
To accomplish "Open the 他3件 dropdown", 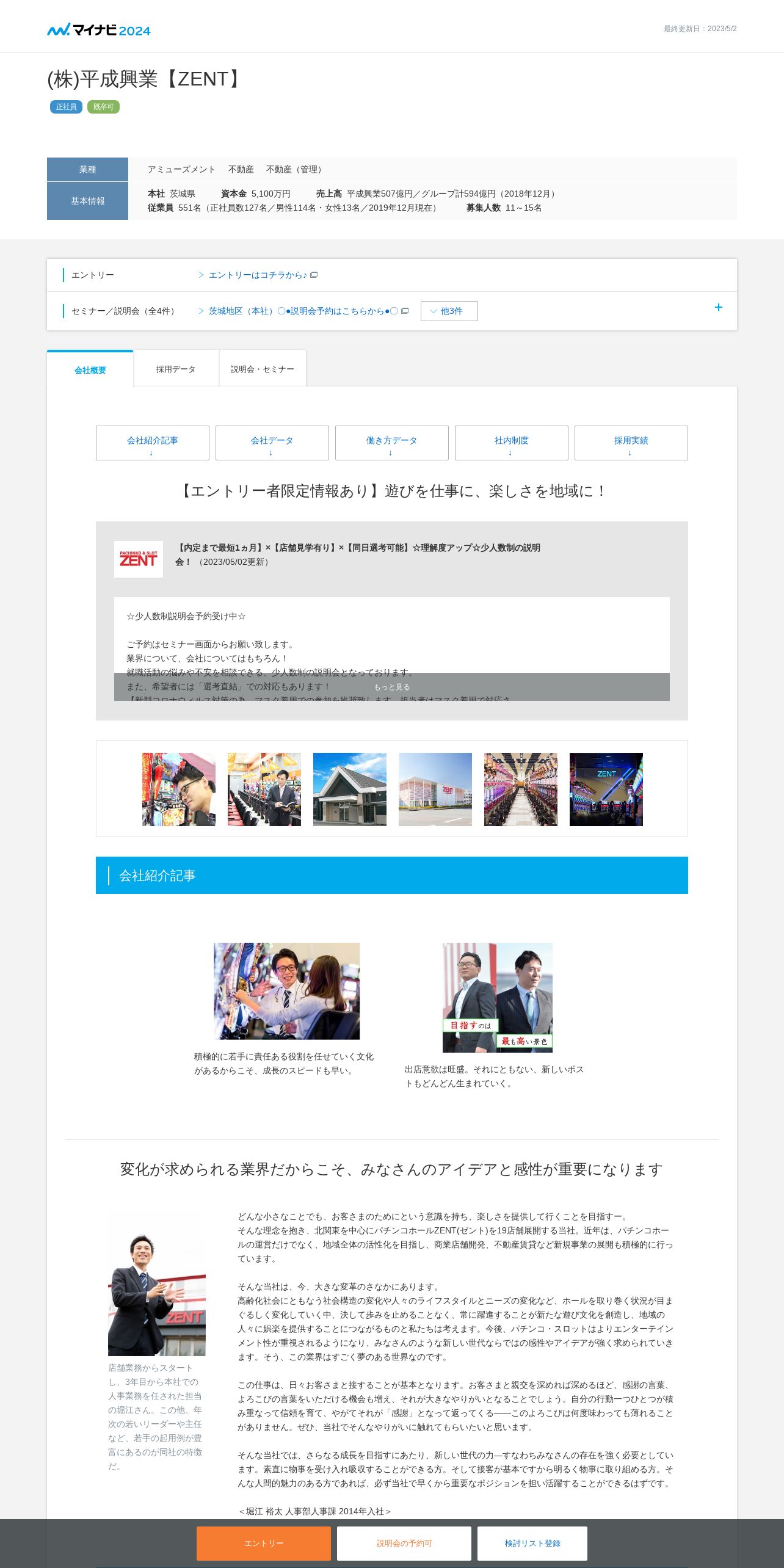I will pos(449,311).
